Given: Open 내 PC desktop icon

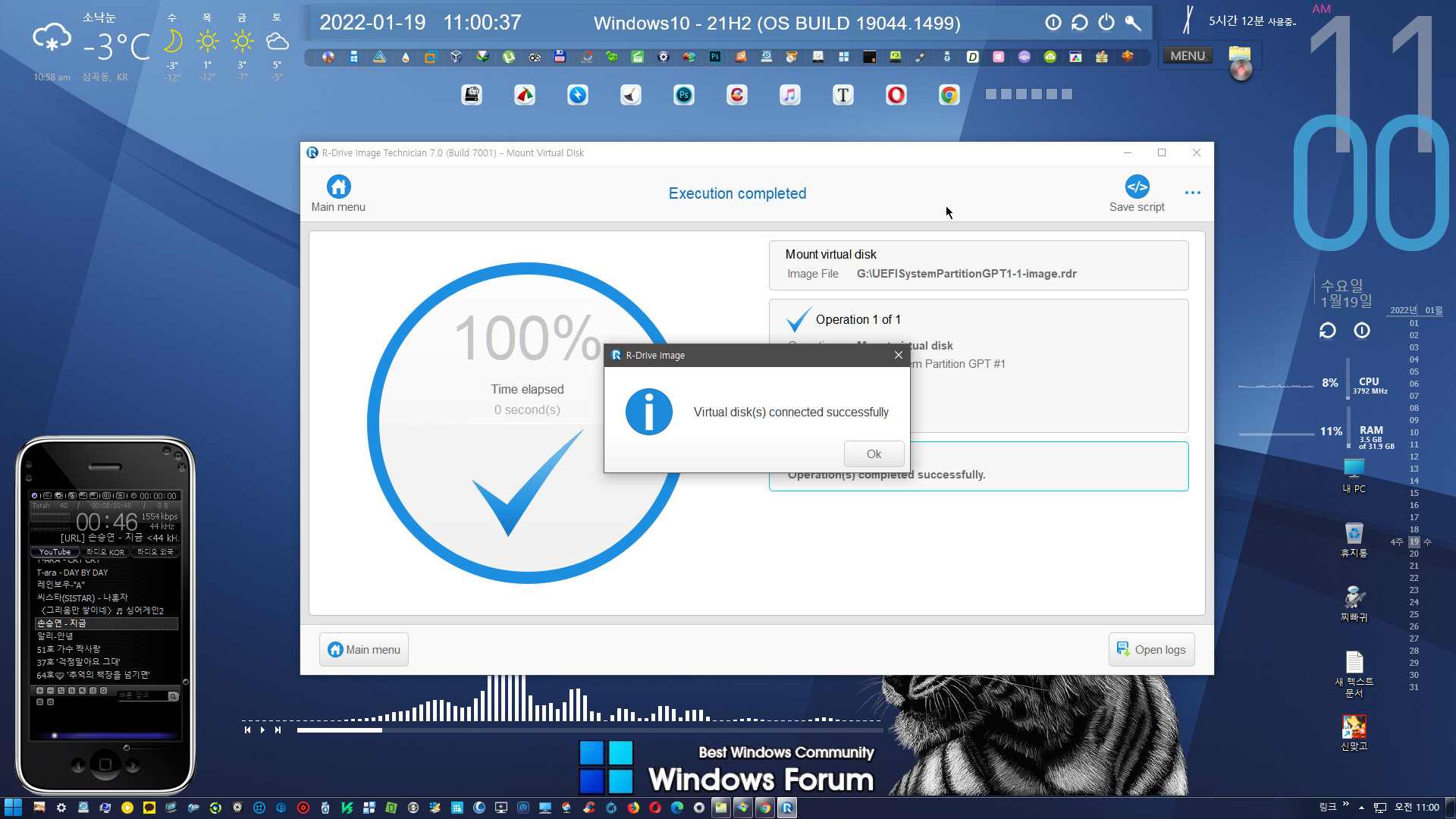Looking at the screenshot, I should click(x=1354, y=475).
